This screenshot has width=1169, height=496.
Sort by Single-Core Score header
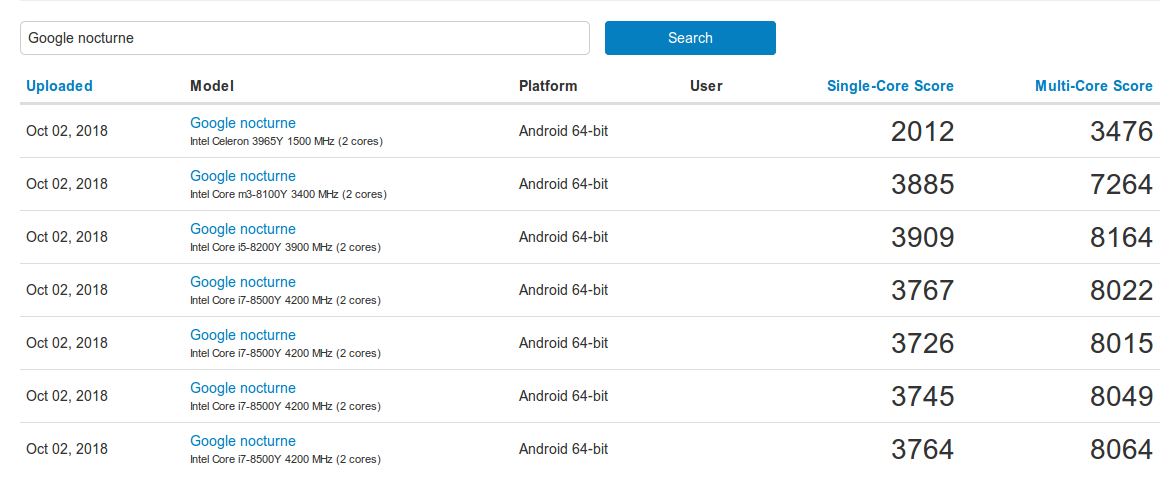coord(890,86)
